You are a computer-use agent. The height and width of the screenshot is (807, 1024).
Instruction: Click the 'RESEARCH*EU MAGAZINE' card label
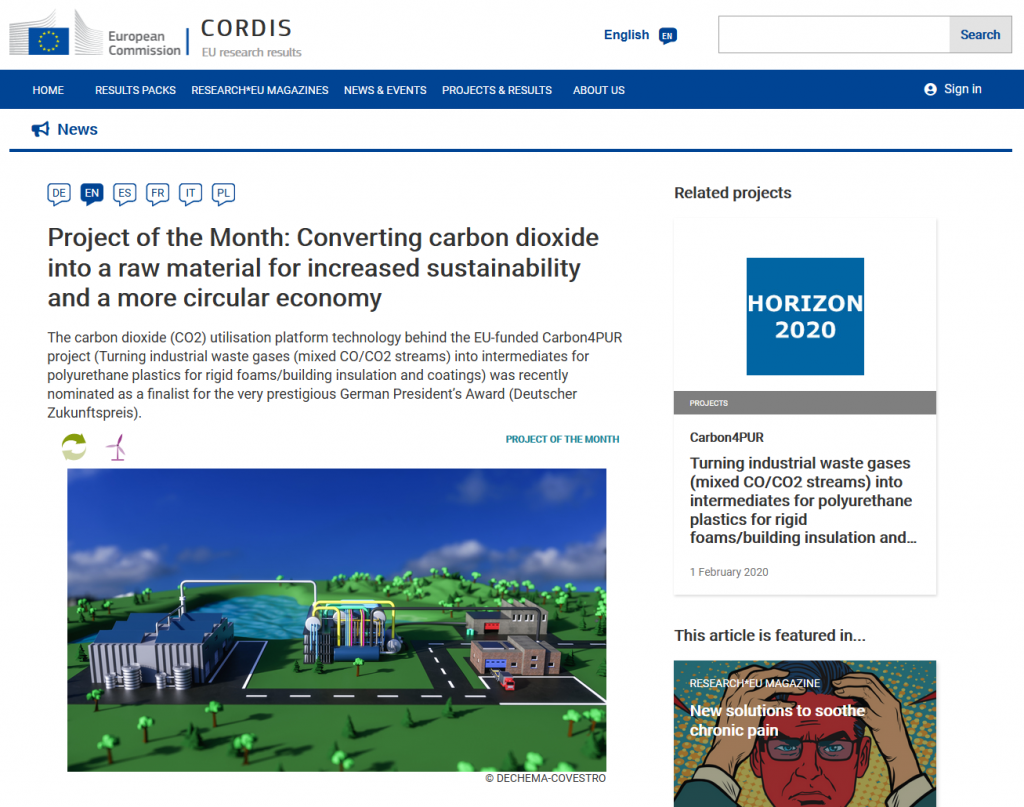(x=755, y=683)
